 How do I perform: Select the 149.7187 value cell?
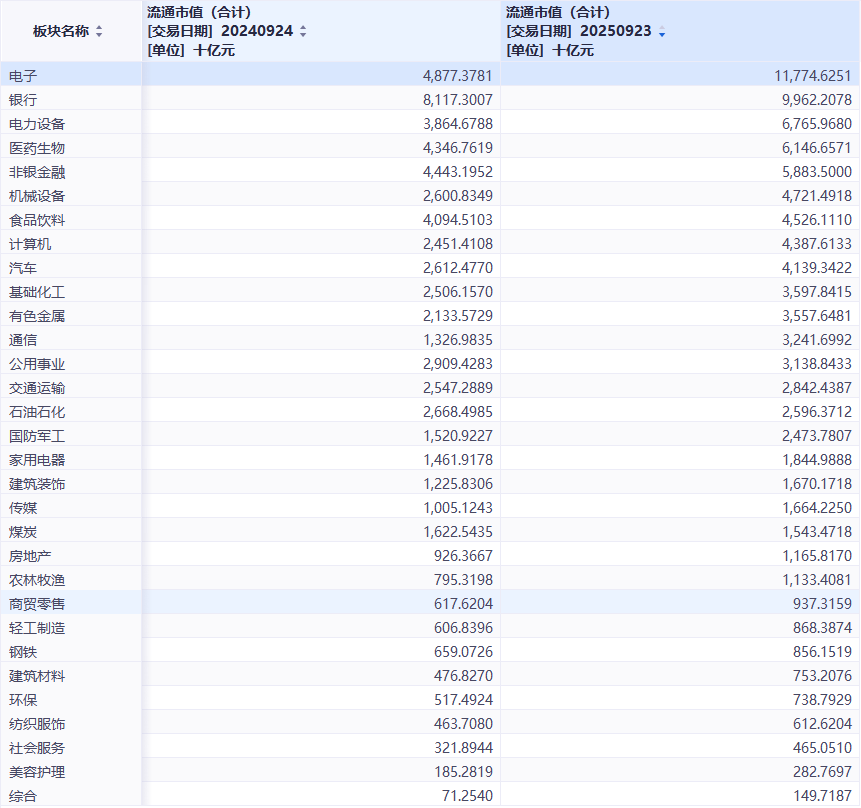click(821, 796)
